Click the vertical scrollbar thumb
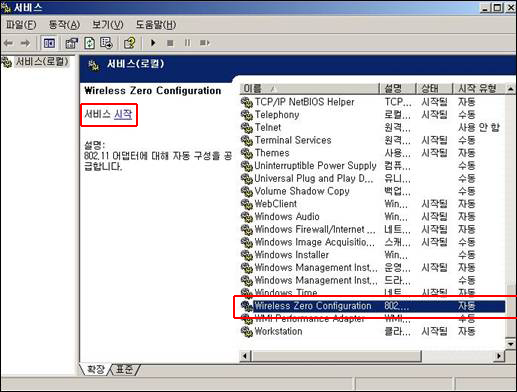The width and height of the screenshot is (517, 392). click(x=510, y=311)
